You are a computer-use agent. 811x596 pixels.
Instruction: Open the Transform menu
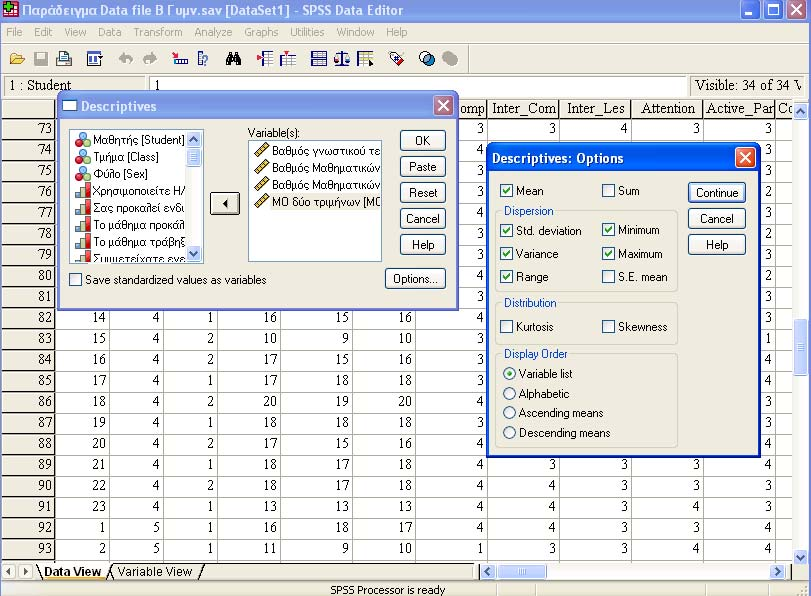158,32
